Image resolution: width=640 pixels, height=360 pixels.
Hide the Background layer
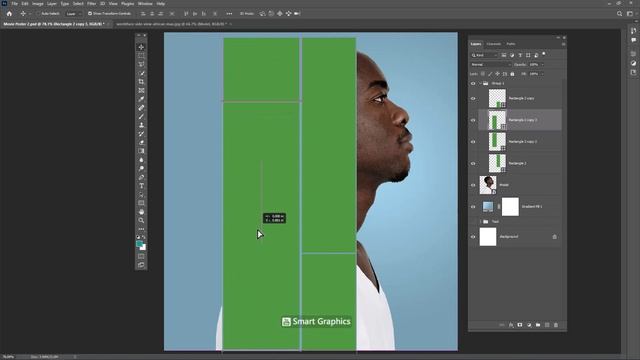473,237
